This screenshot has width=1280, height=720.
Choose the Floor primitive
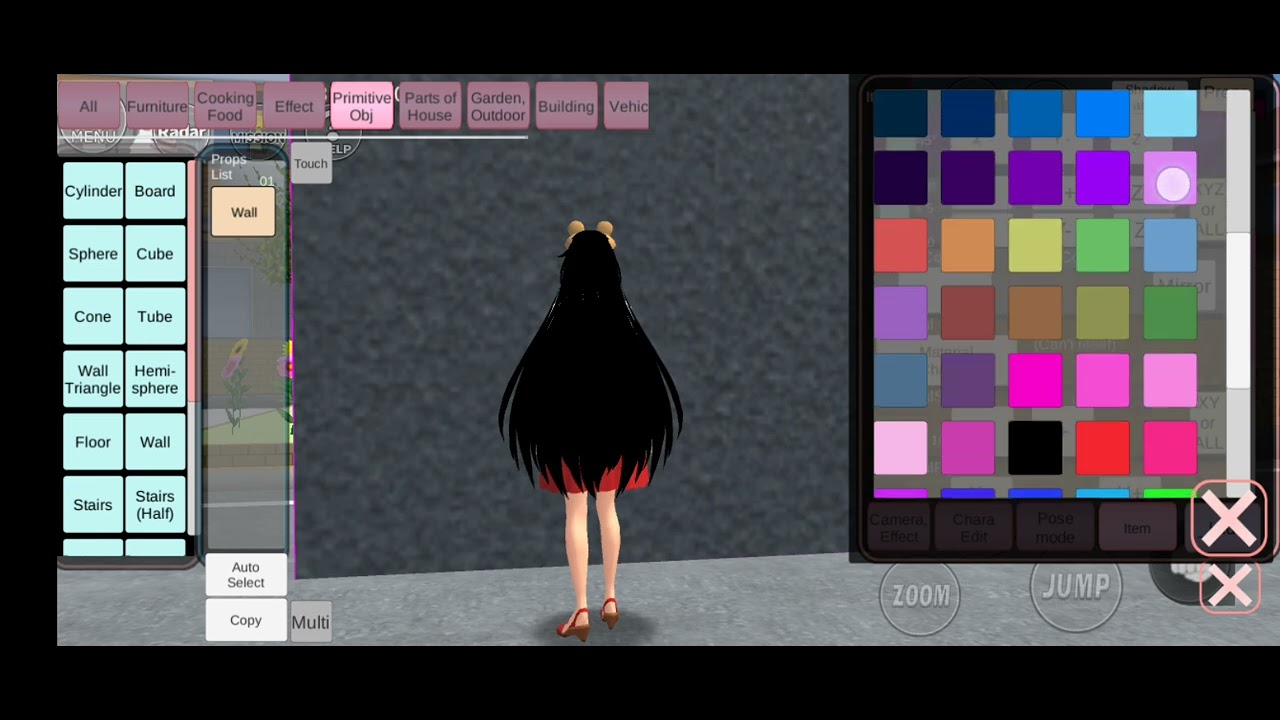point(93,442)
